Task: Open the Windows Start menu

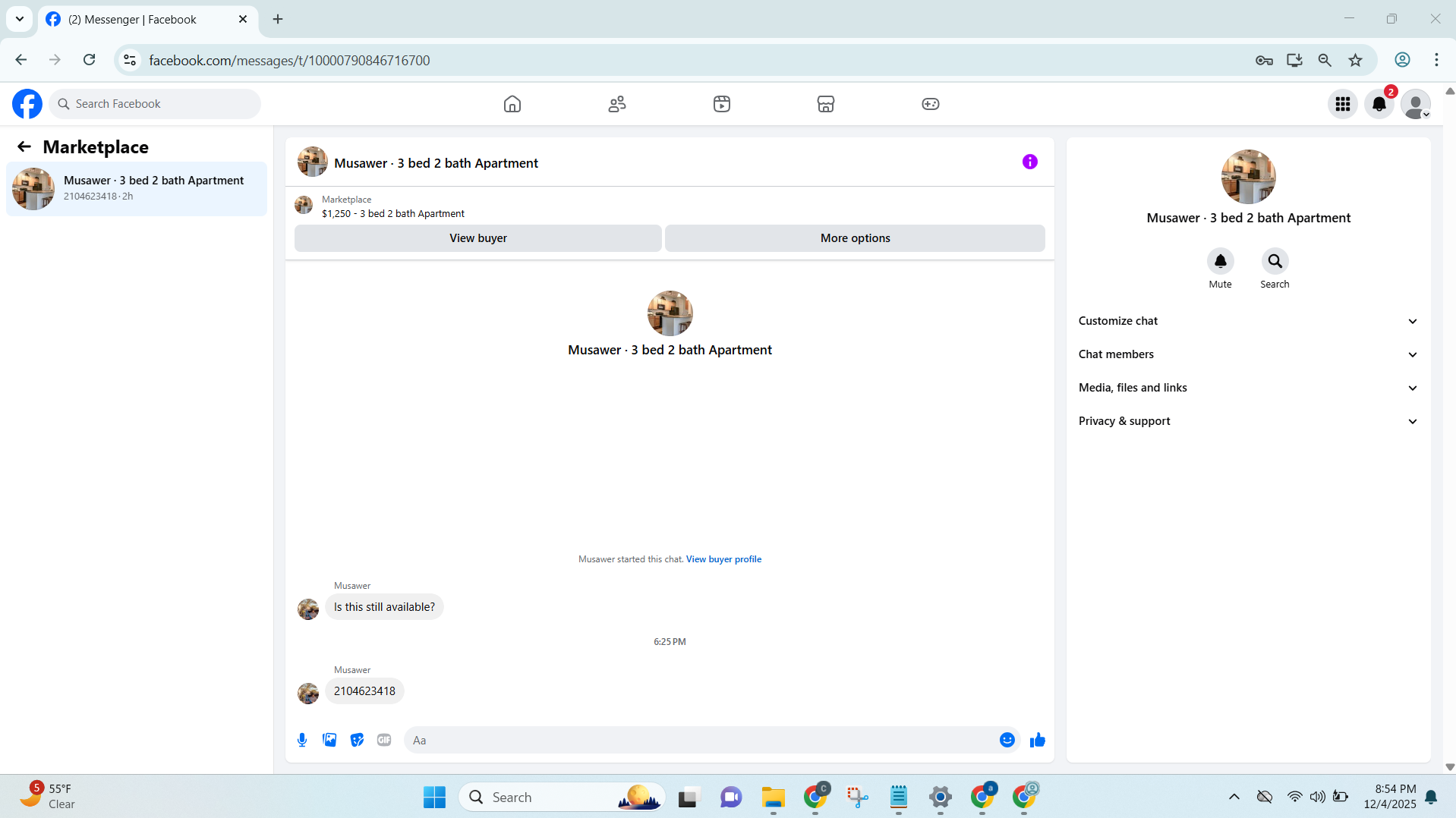Action: coord(435,797)
